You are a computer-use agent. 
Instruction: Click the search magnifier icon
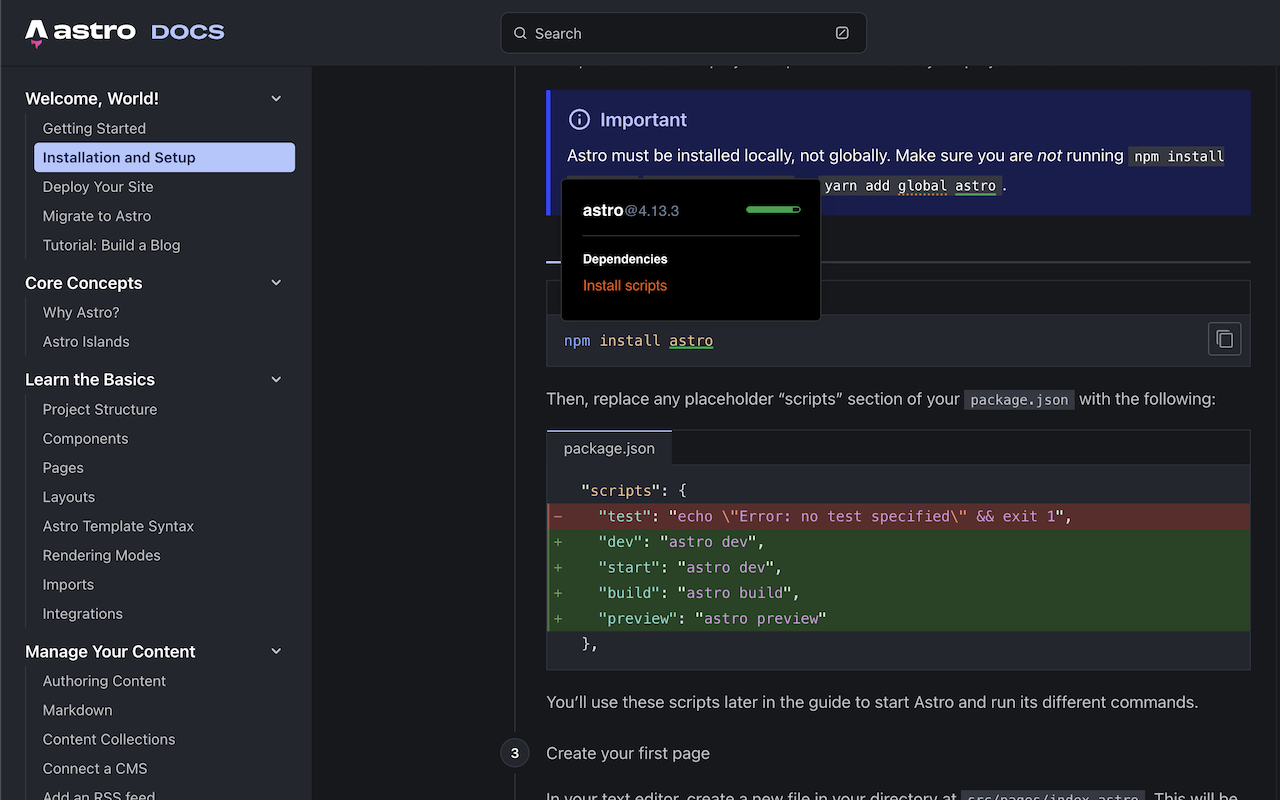520,33
